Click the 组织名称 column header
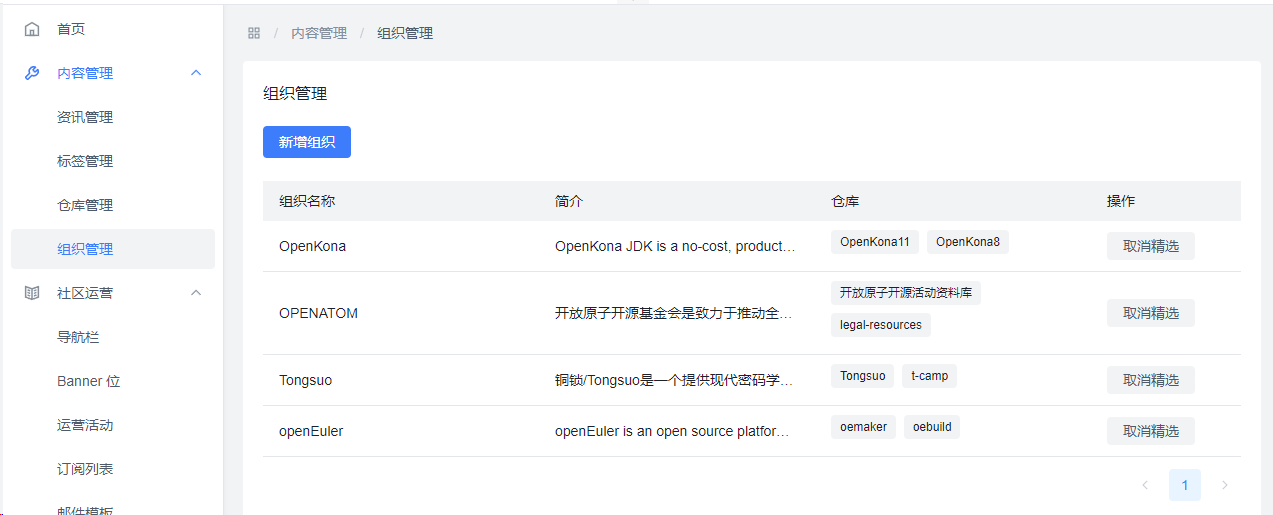Screen dimensions: 1273x515 click(x=307, y=201)
